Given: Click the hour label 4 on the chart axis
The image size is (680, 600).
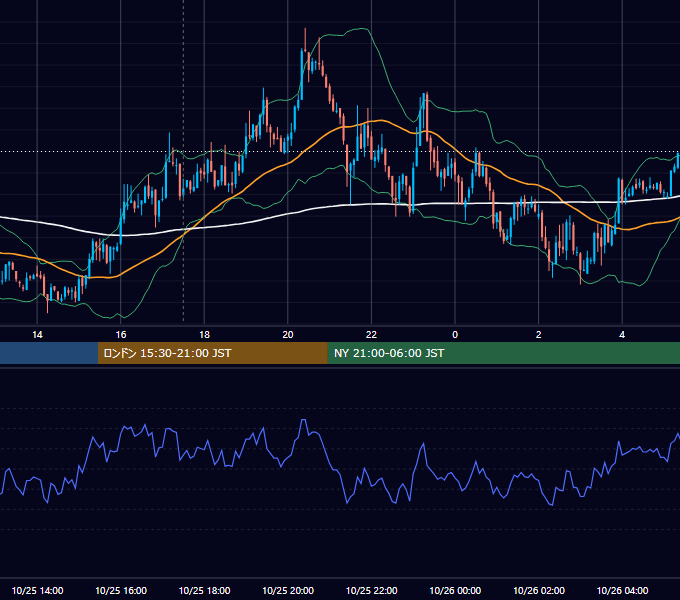Looking at the screenshot, I should 622,335.
